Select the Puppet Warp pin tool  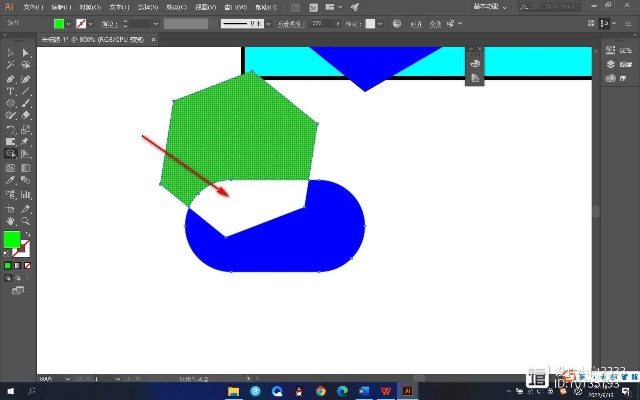point(25,142)
